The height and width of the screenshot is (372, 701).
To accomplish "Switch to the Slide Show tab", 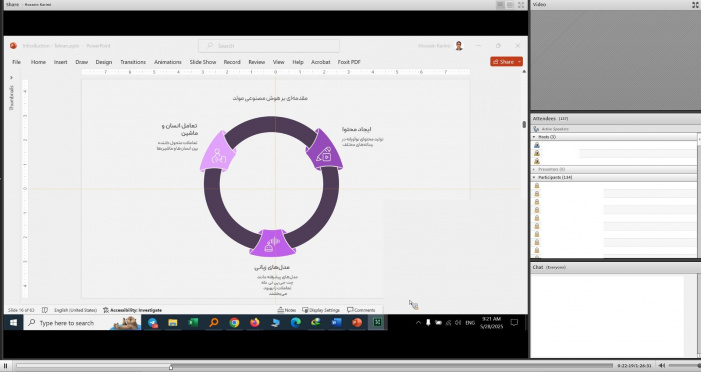I will tap(203, 62).
